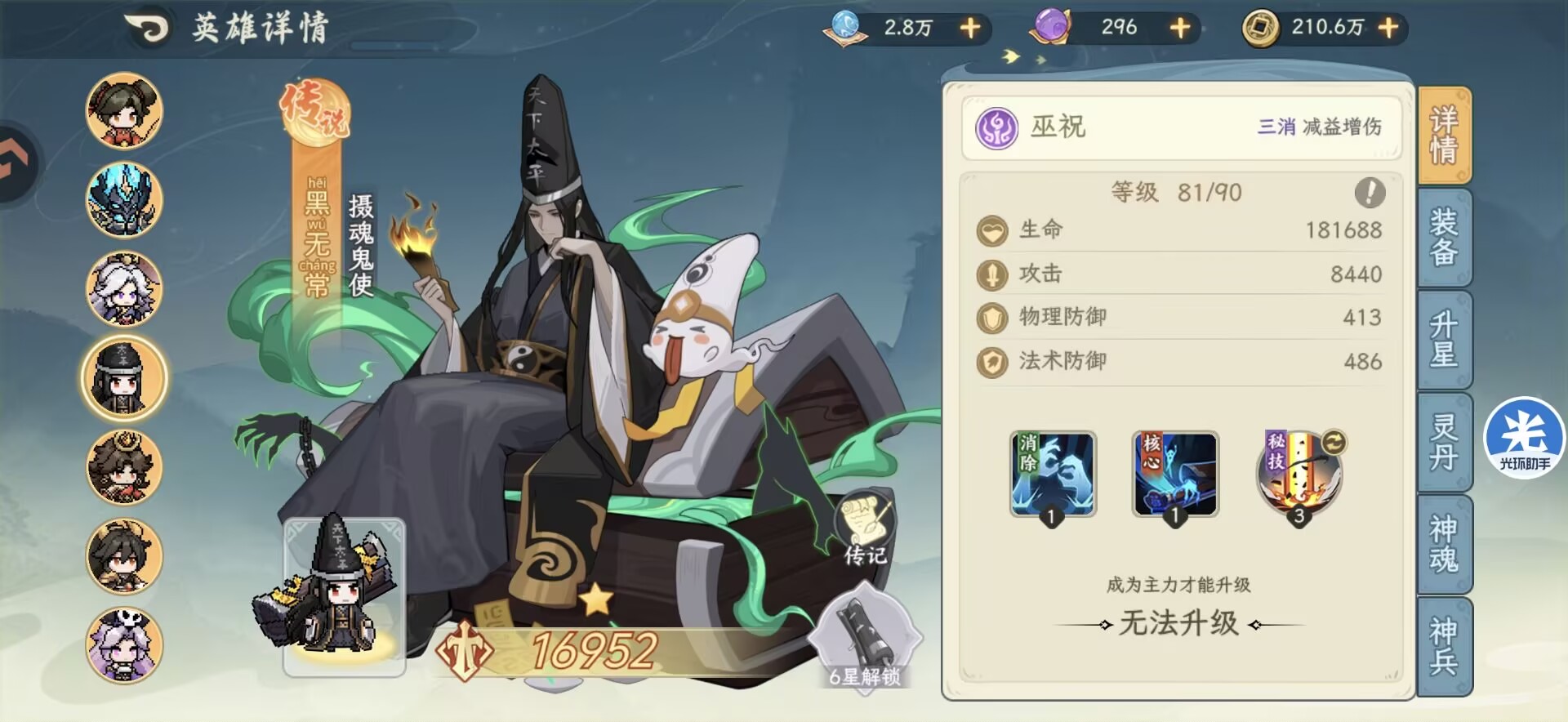
Task: Tap the exclamation info icon beside 等级
Action: (x=1370, y=193)
